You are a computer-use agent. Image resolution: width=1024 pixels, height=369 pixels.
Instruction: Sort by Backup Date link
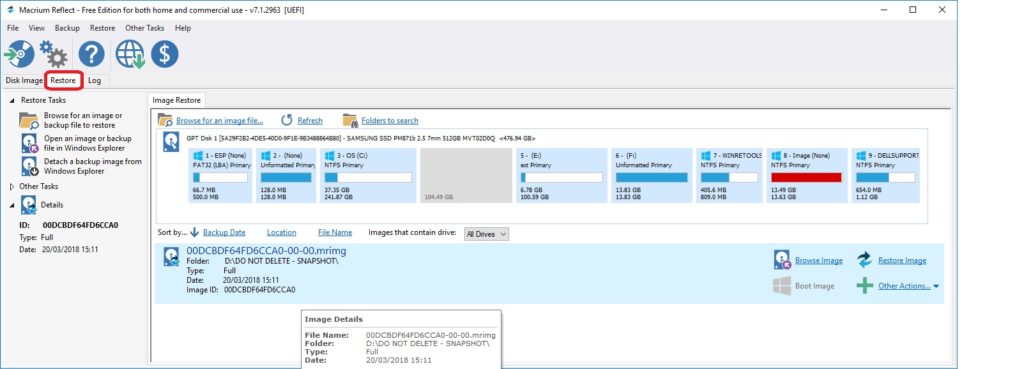pyautogui.click(x=224, y=233)
